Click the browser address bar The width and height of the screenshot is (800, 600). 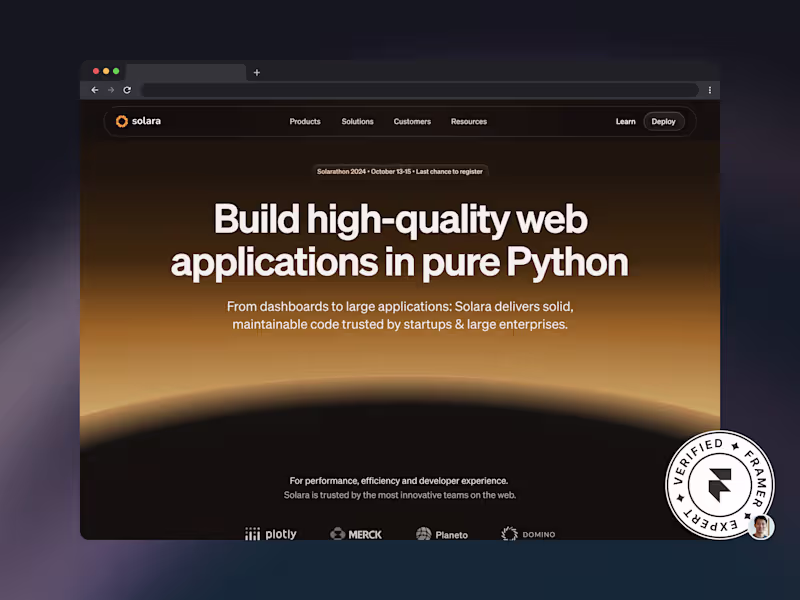(420, 90)
